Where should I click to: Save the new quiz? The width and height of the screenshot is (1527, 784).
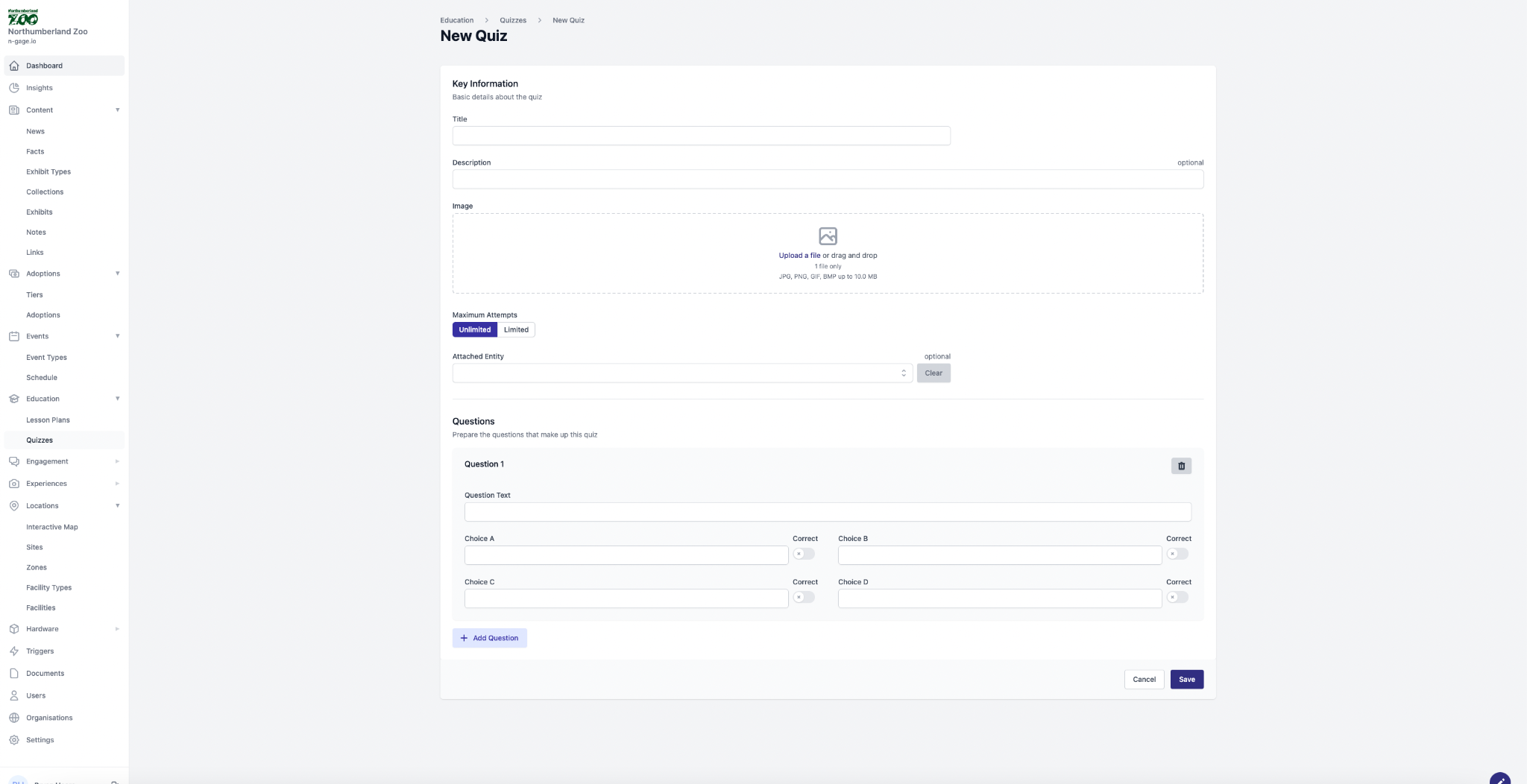1186,680
